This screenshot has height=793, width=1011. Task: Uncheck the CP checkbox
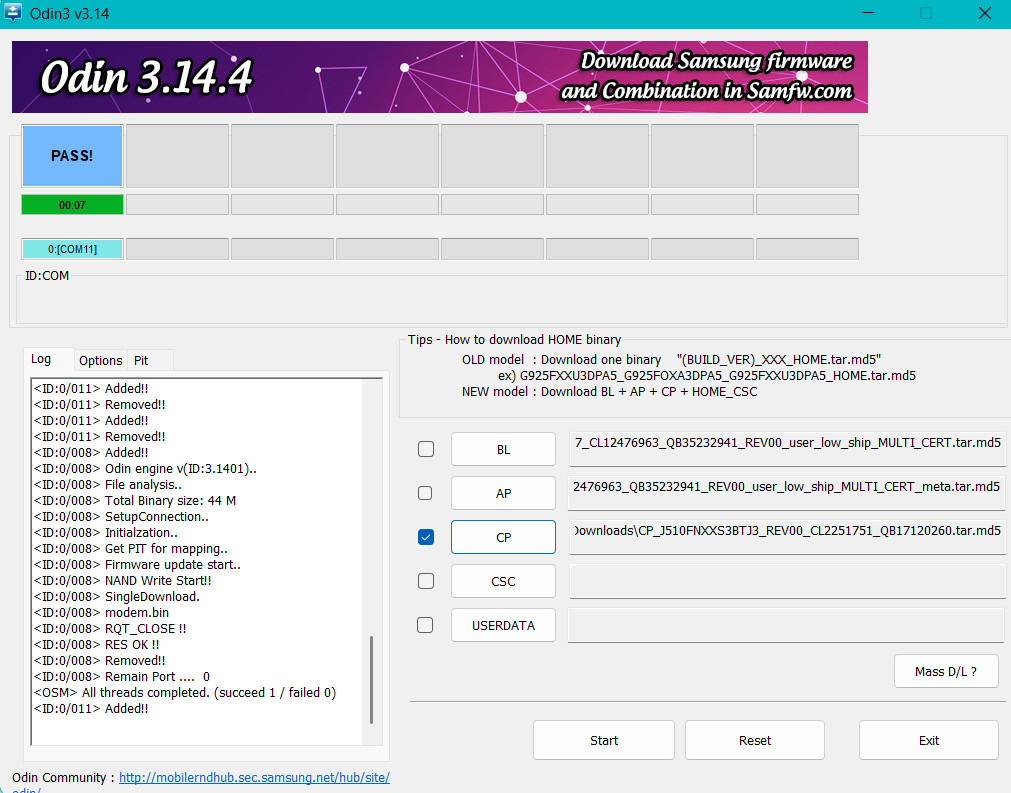click(426, 537)
